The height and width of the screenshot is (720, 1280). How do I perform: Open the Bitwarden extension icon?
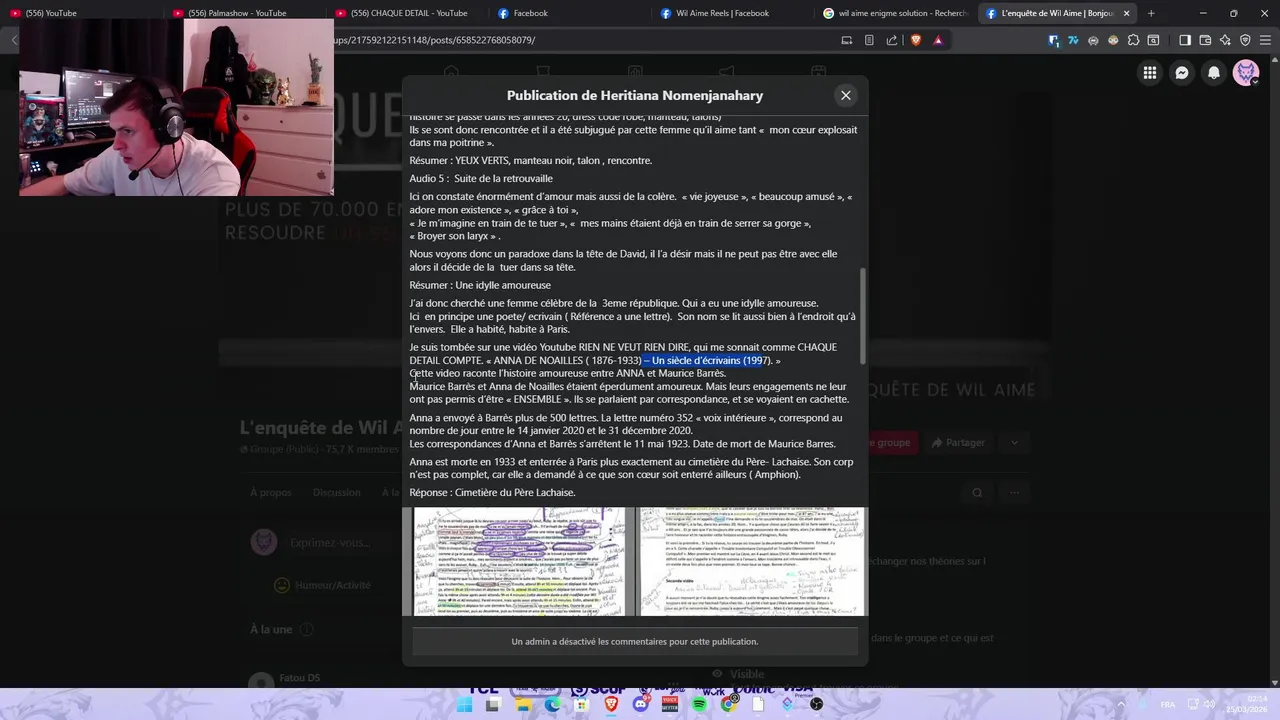point(1054,40)
